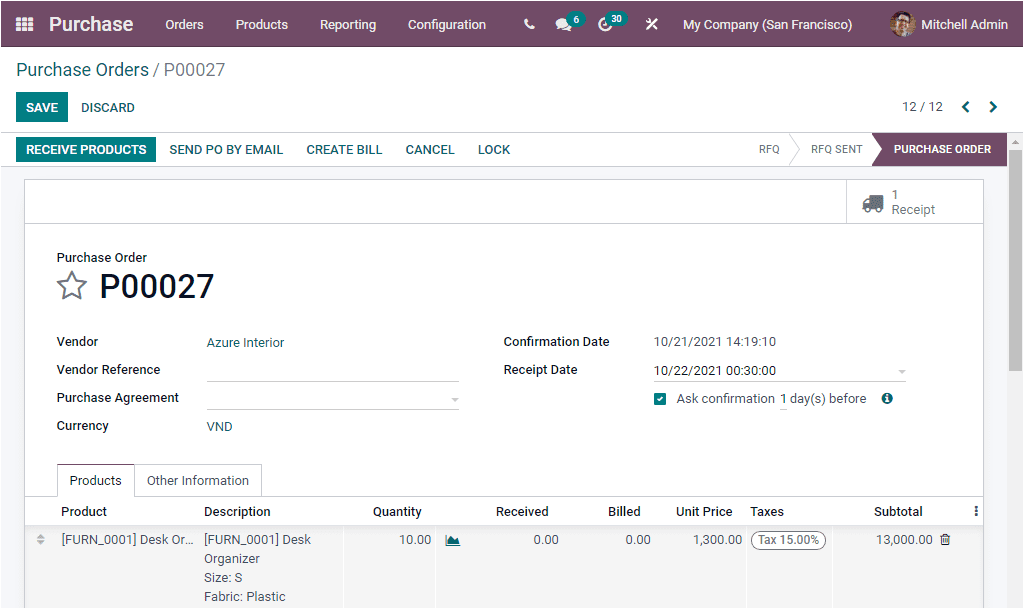This screenshot has width=1024, height=609.
Task: Mark P00027 as favorite with the star
Action: (x=71, y=286)
